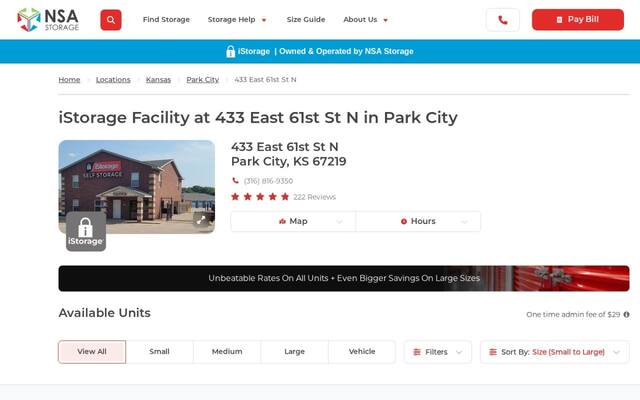Select the View All units tab

tap(92, 352)
